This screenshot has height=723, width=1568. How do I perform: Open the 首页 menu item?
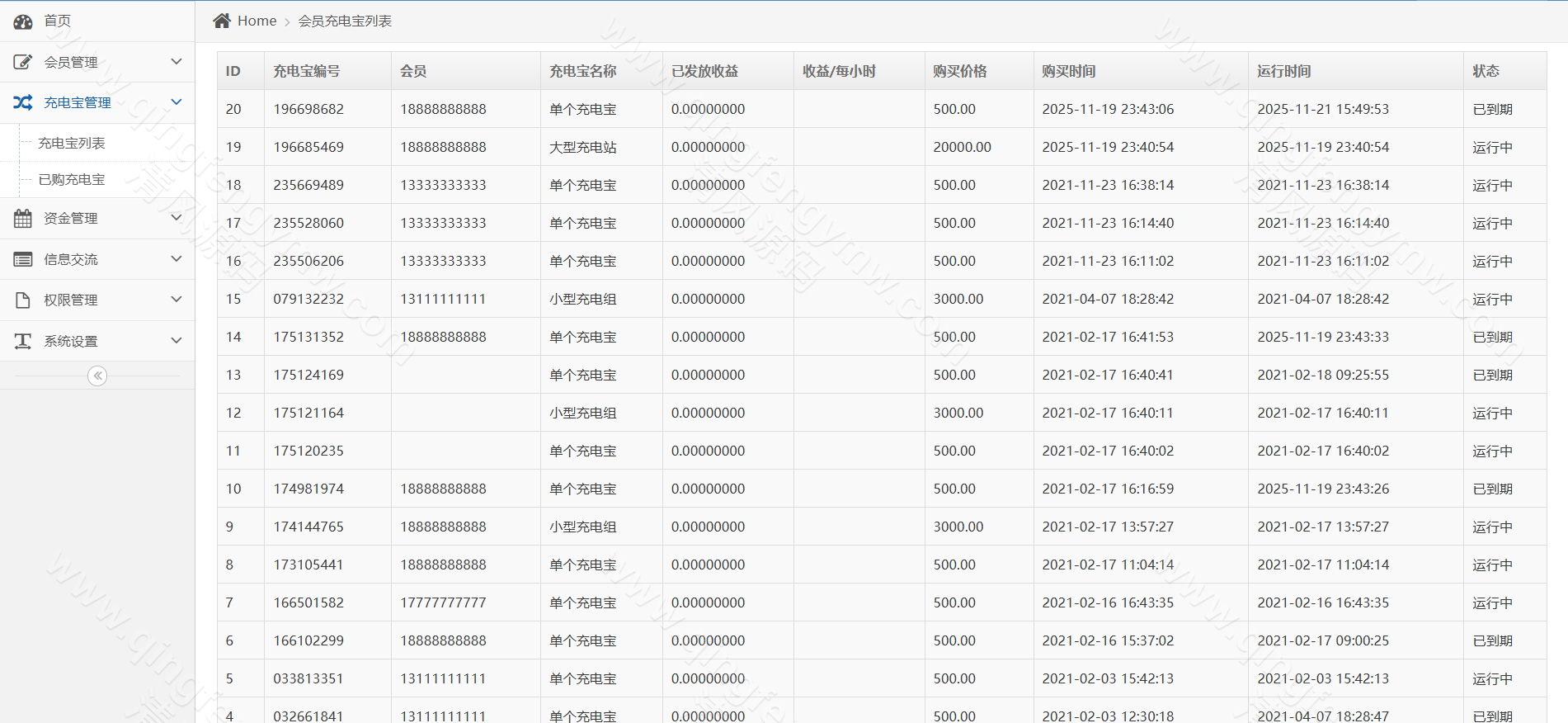click(97, 21)
